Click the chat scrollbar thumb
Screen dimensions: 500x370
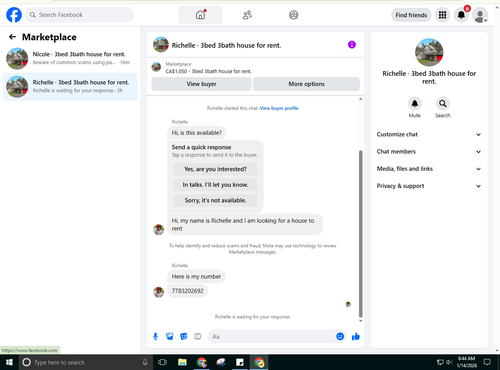(x=360, y=233)
